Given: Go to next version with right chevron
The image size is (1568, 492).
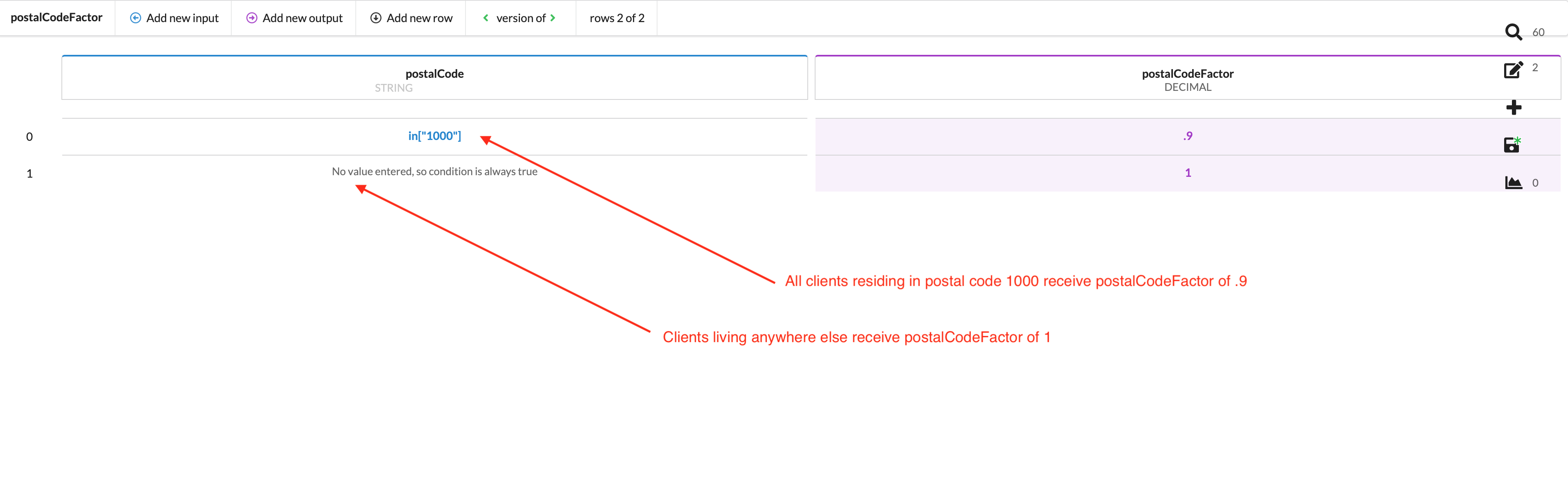Looking at the screenshot, I should click(x=553, y=18).
